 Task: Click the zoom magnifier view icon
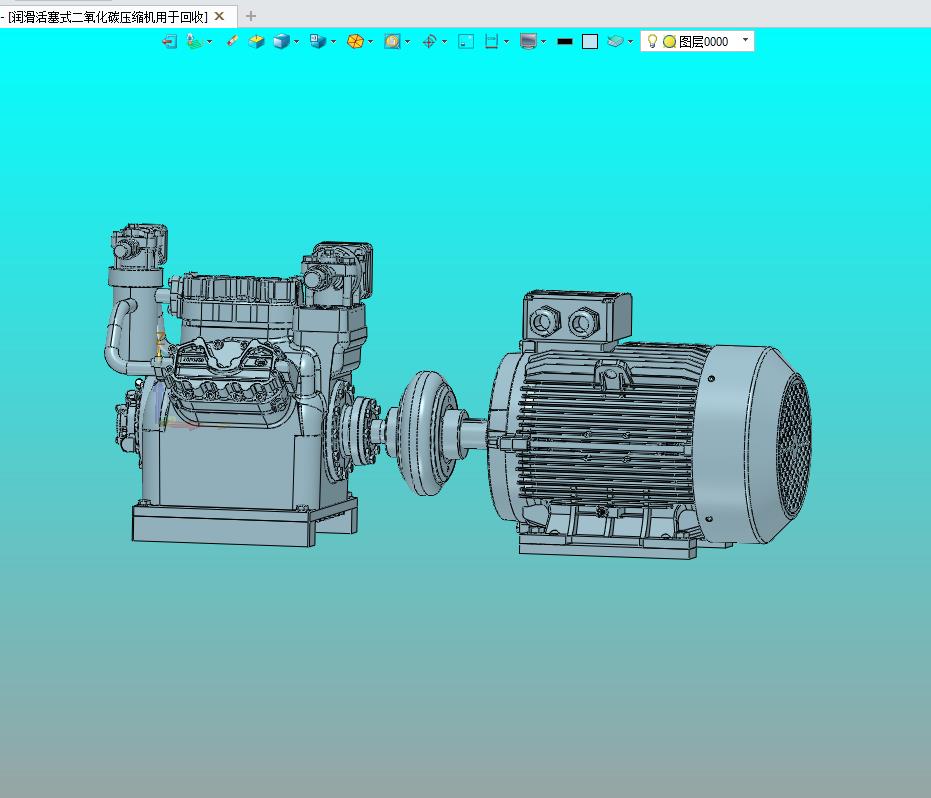(392, 42)
